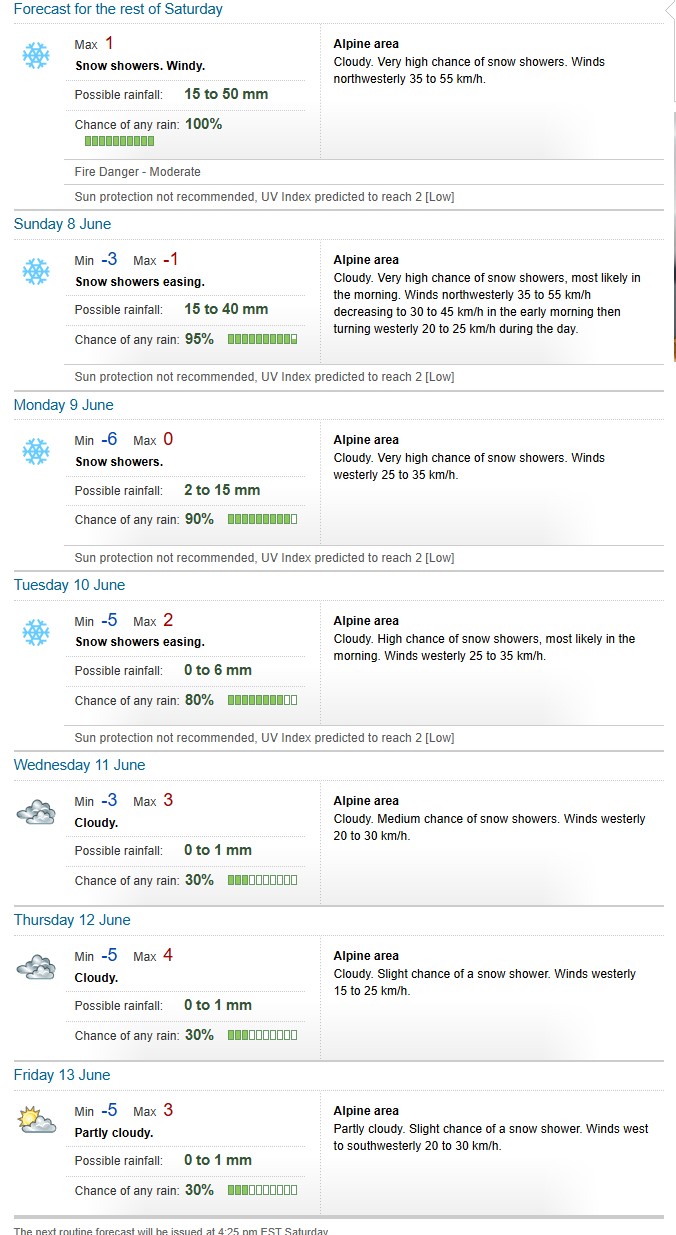Open the 'Forecast for the rest of Saturday' heading

118,9
